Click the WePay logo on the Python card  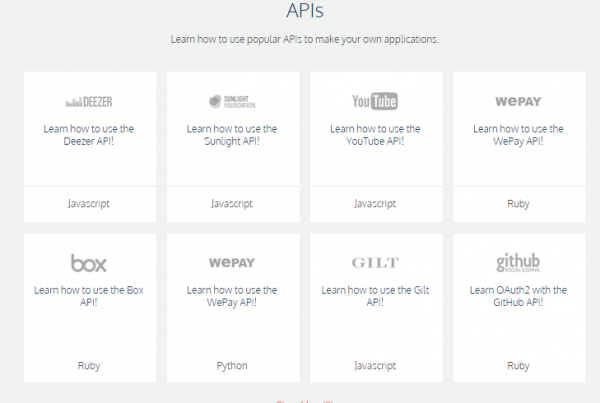pos(232,263)
